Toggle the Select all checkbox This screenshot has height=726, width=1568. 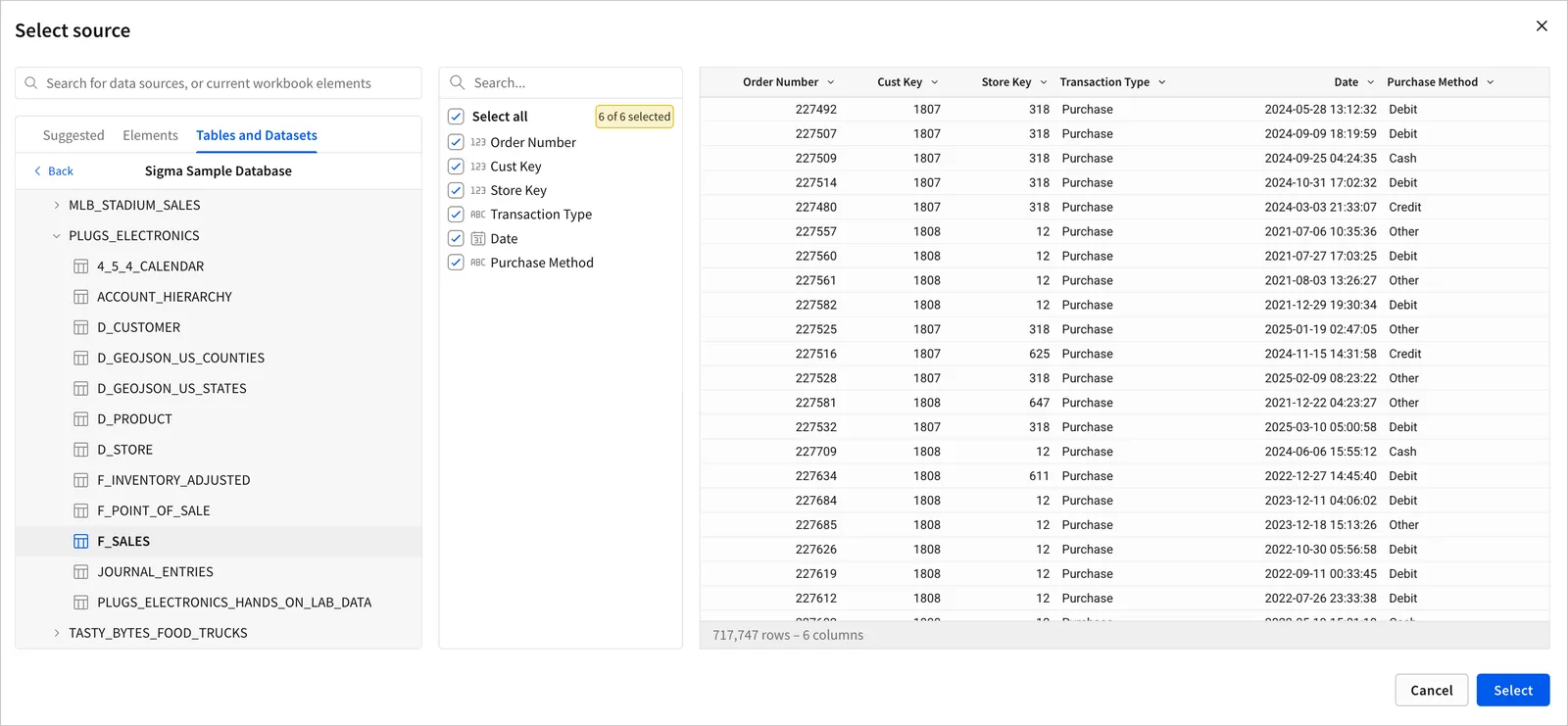pyautogui.click(x=456, y=117)
